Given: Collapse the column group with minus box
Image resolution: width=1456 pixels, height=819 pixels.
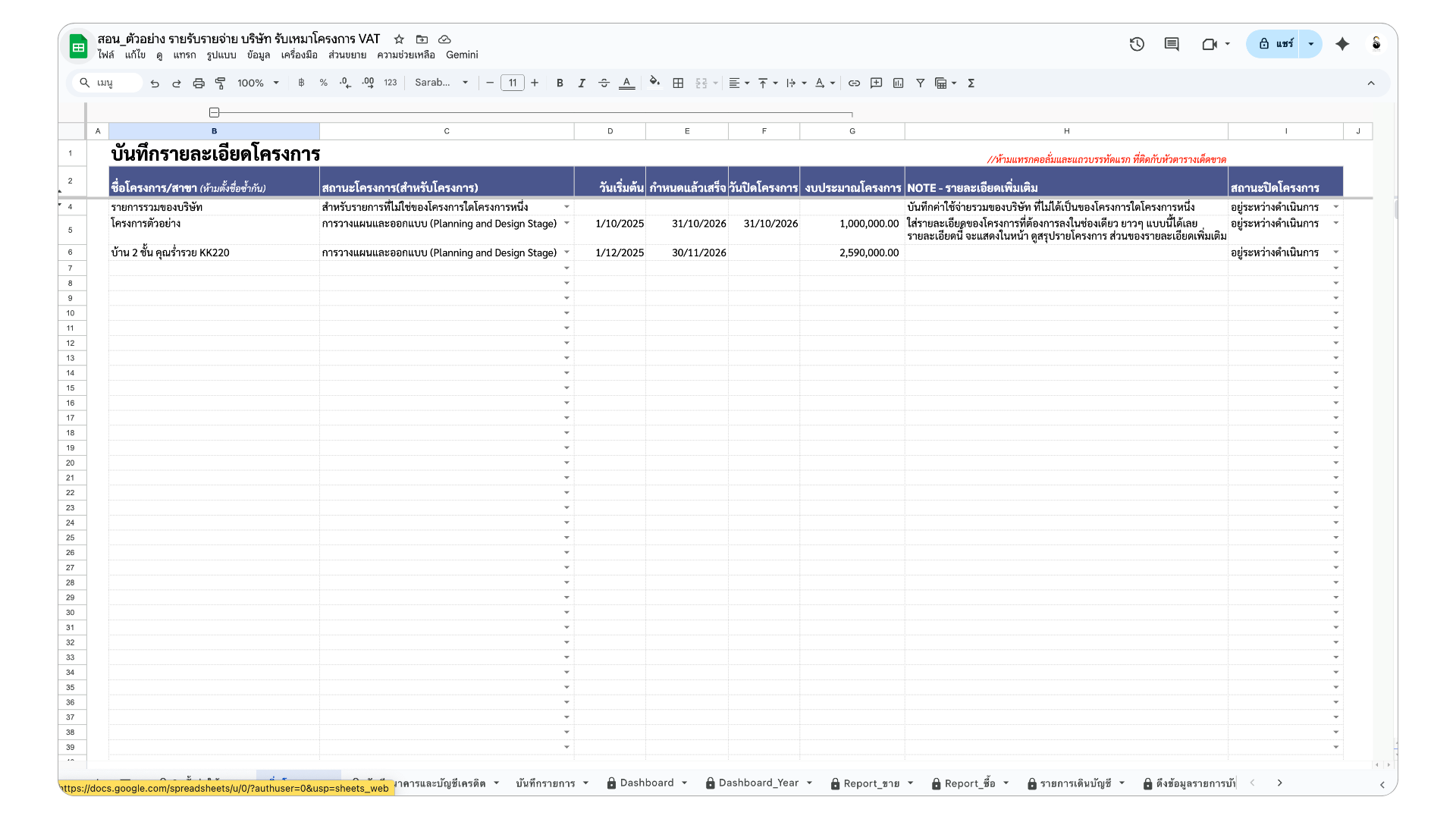Looking at the screenshot, I should pos(215,112).
